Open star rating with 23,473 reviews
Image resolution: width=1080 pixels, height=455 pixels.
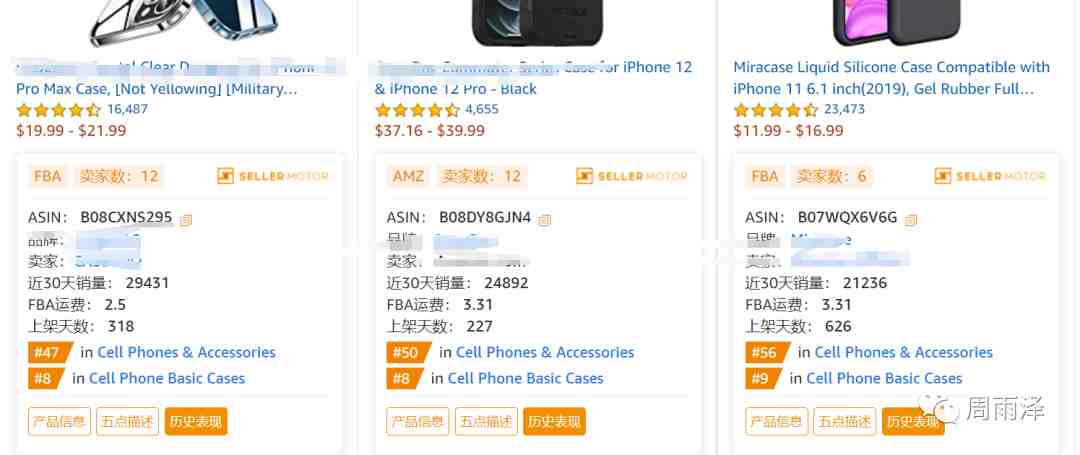[776, 110]
